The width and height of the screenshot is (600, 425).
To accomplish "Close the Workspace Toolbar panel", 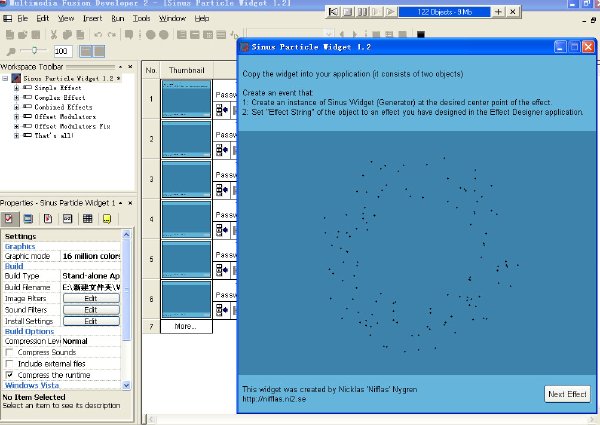I will (x=130, y=67).
